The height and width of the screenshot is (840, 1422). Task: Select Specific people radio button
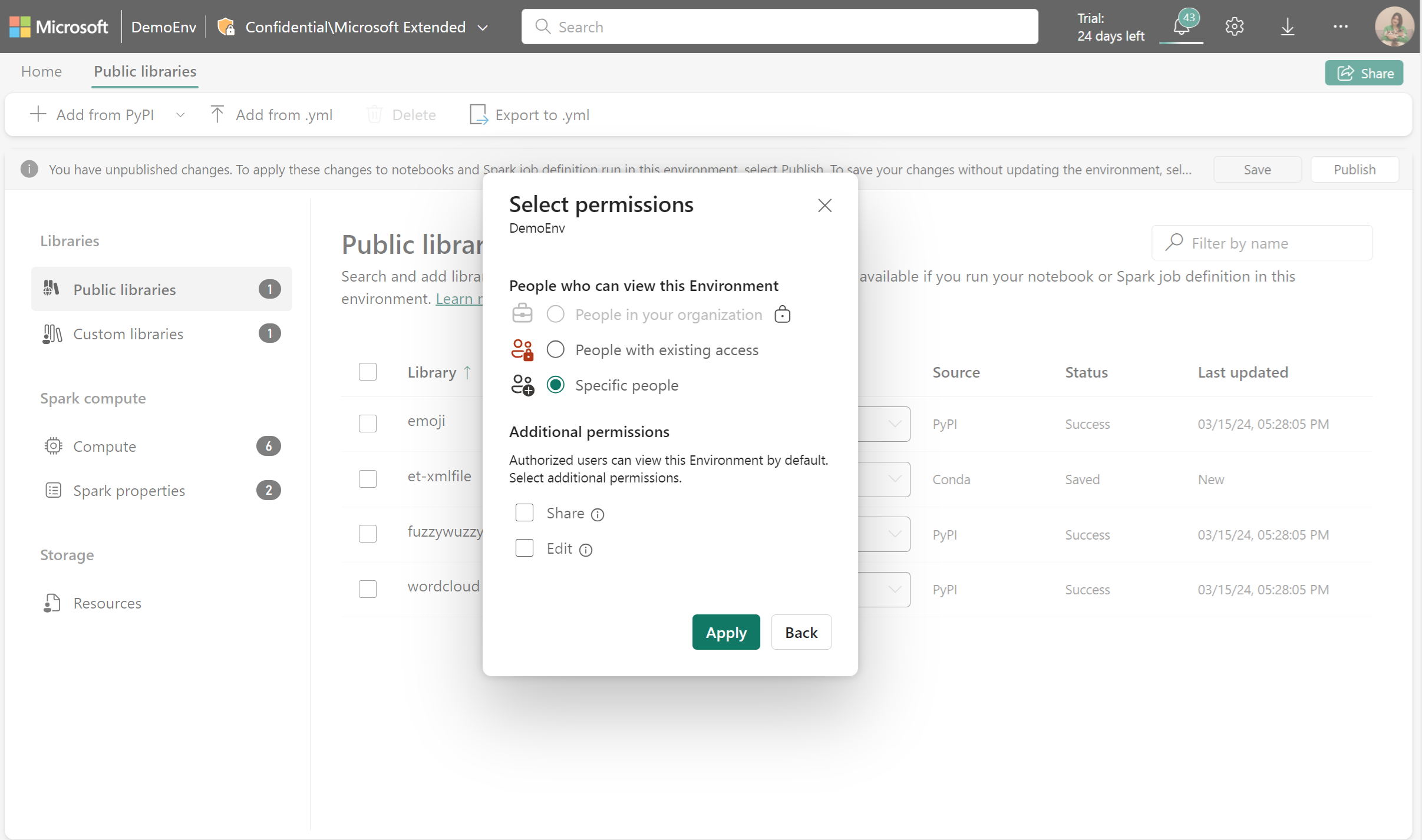pyautogui.click(x=555, y=384)
